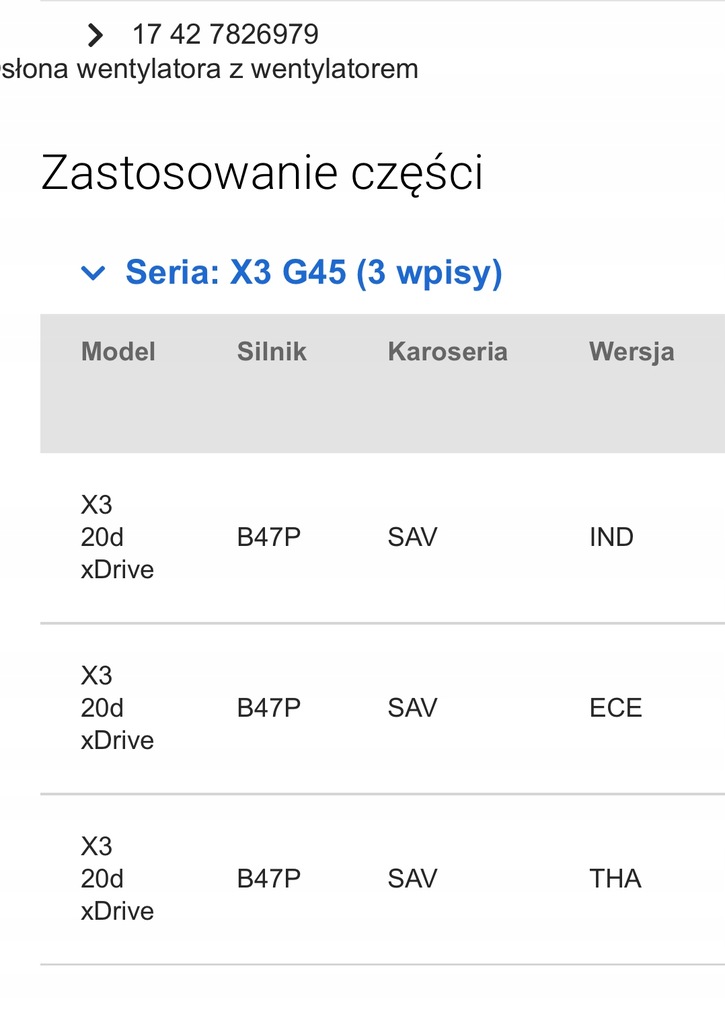
Task: Open the osłona wentylatora z wentylatorem link
Action: pyautogui.click(x=209, y=69)
